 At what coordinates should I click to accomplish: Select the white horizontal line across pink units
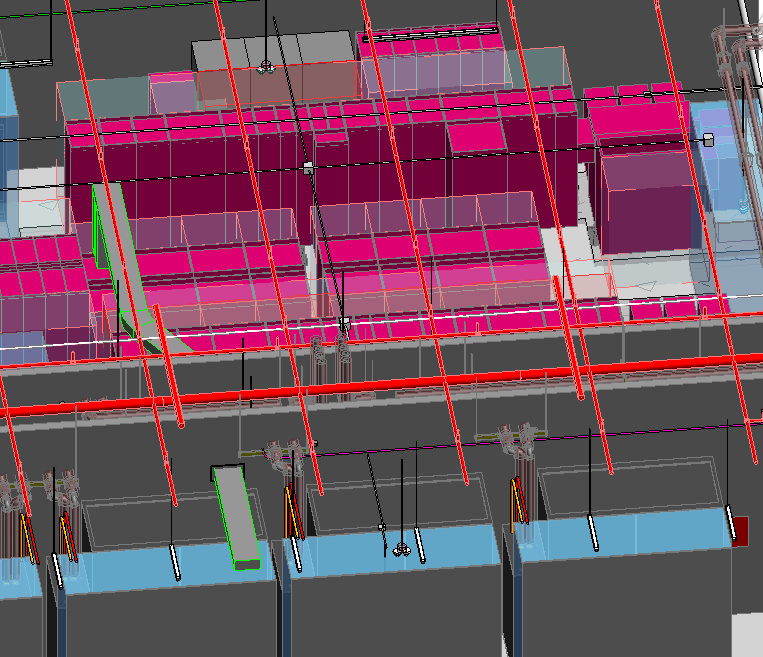(x=382, y=322)
